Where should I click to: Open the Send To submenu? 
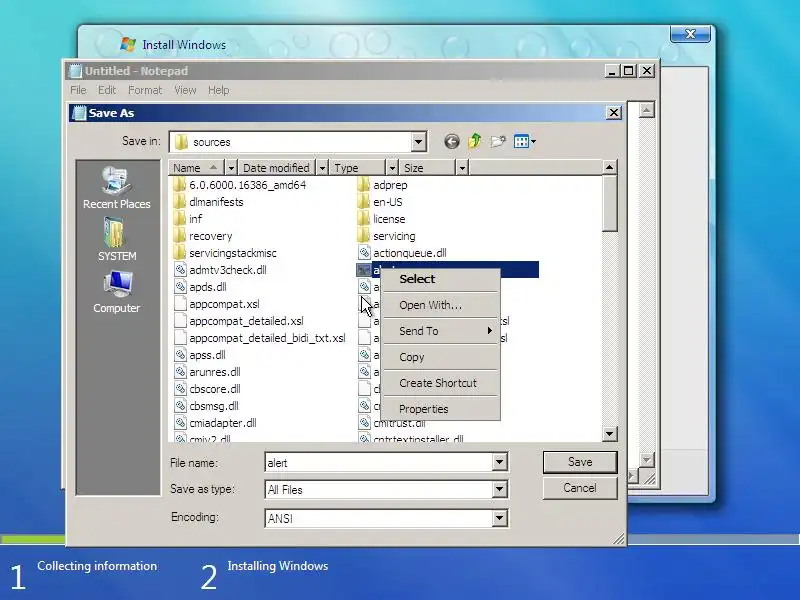point(441,331)
